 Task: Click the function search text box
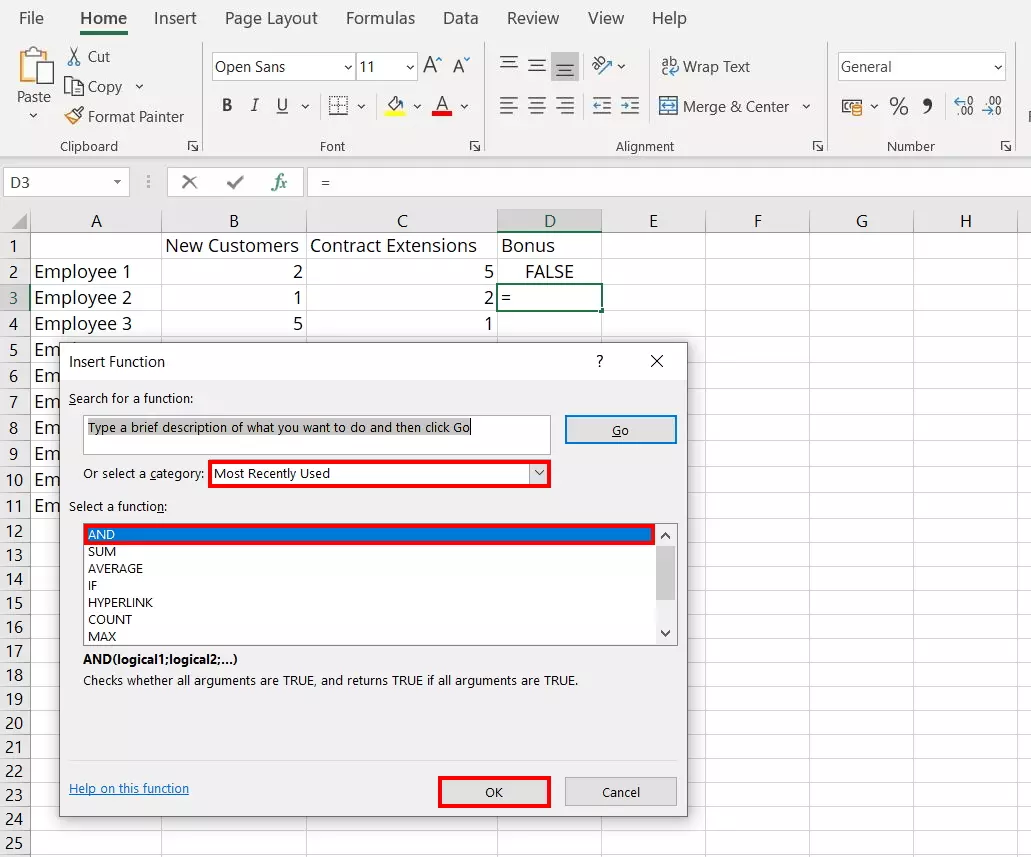[x=317, y=434]
